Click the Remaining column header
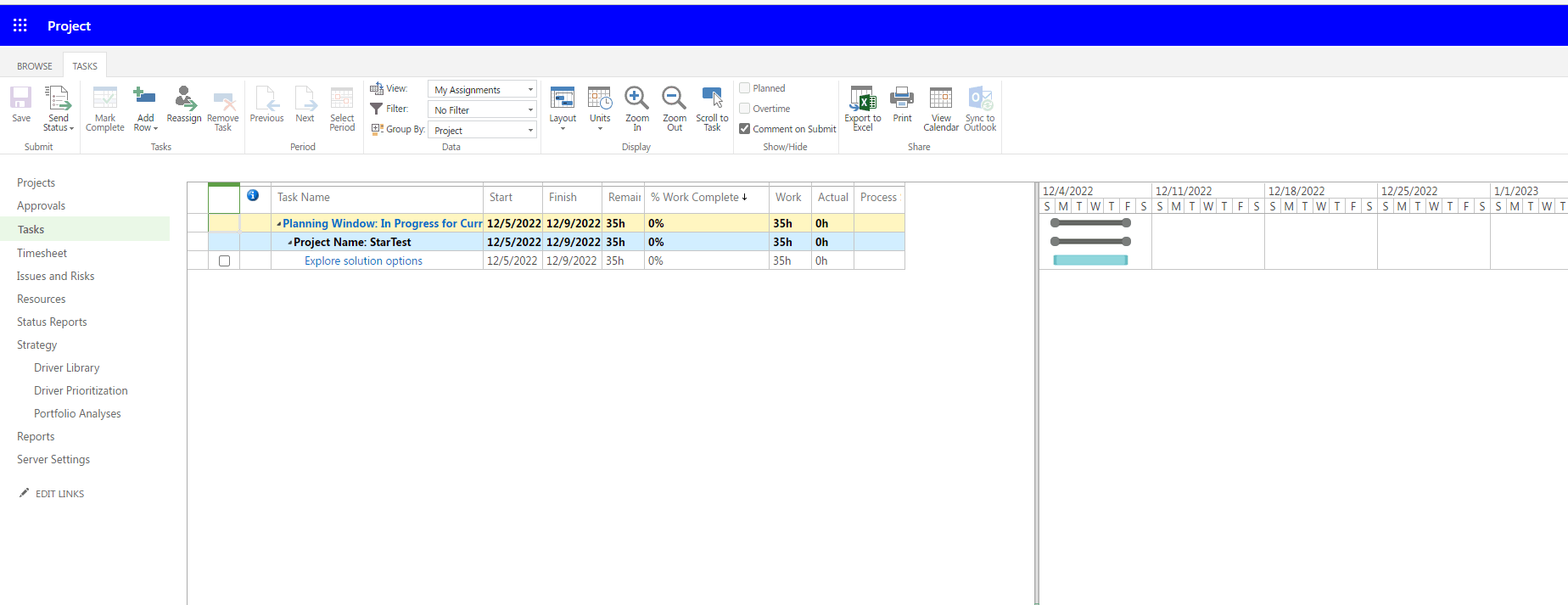1568x605 pixels. (x=623, y=197)
